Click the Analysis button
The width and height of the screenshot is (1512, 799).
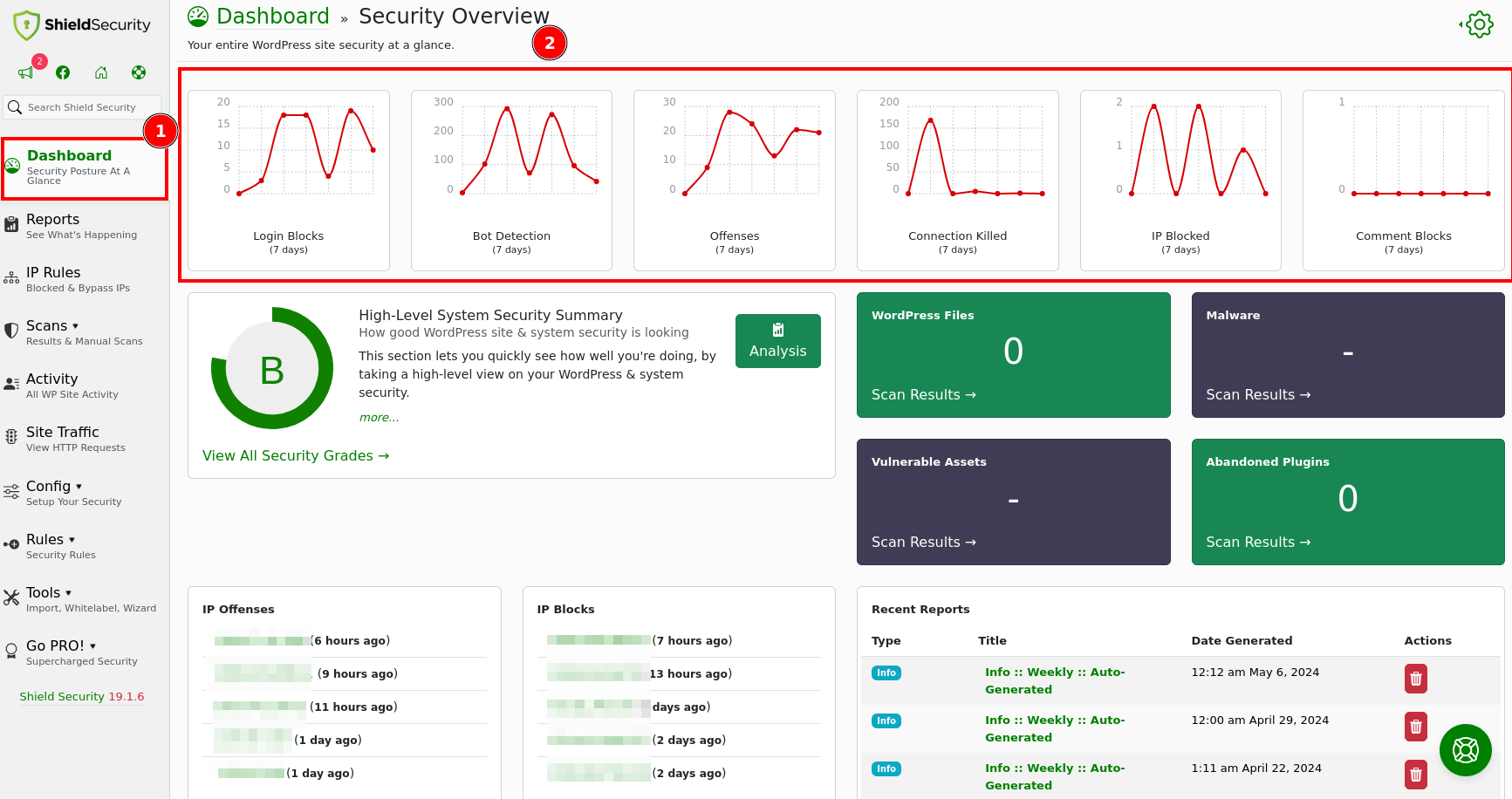click(777, 341)
